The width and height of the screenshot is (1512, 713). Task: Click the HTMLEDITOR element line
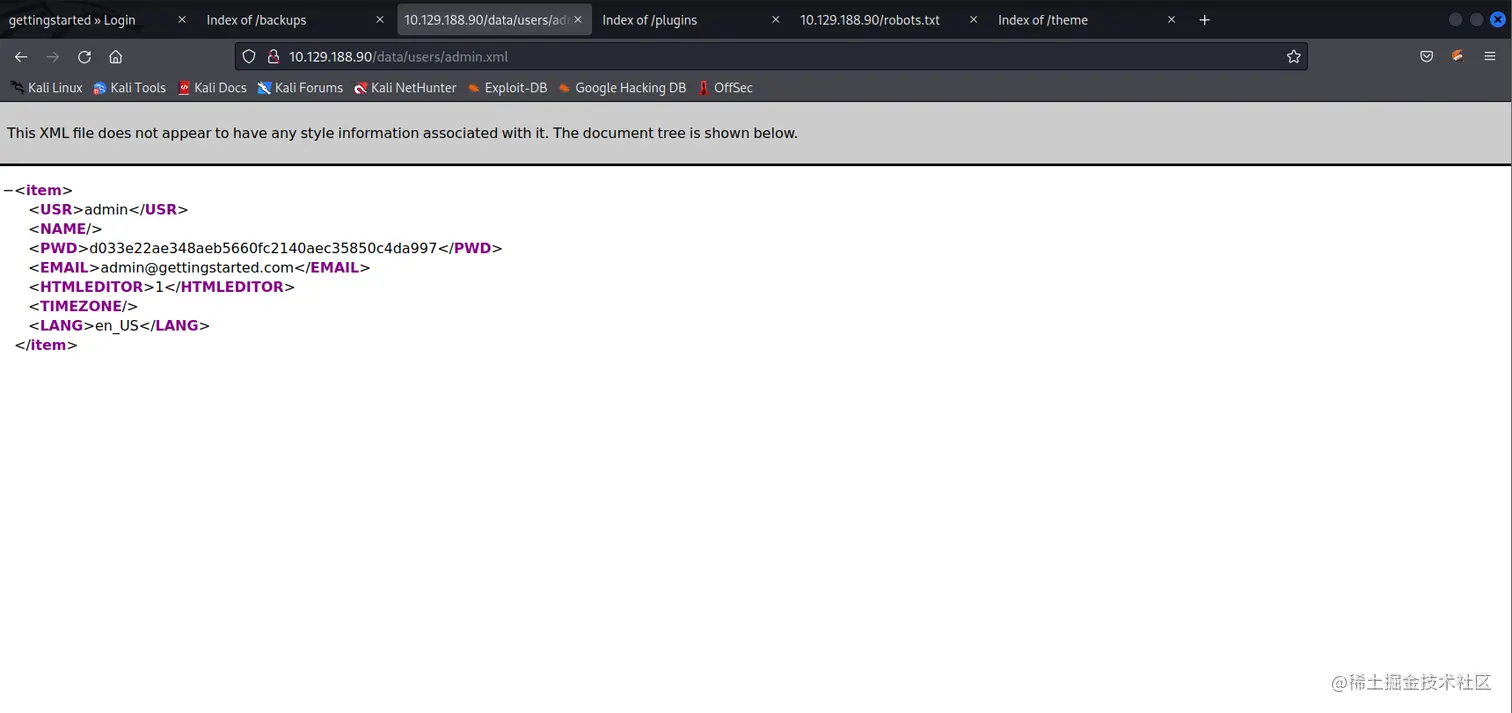pyautogui.click(x=162, y=287)
